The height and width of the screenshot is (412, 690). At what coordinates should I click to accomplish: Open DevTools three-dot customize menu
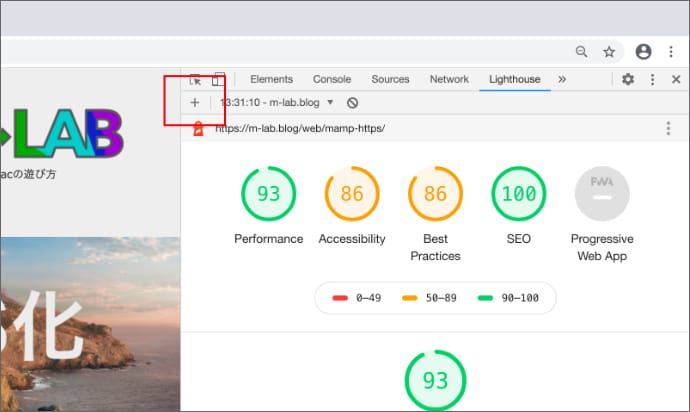tap(652, 79)
